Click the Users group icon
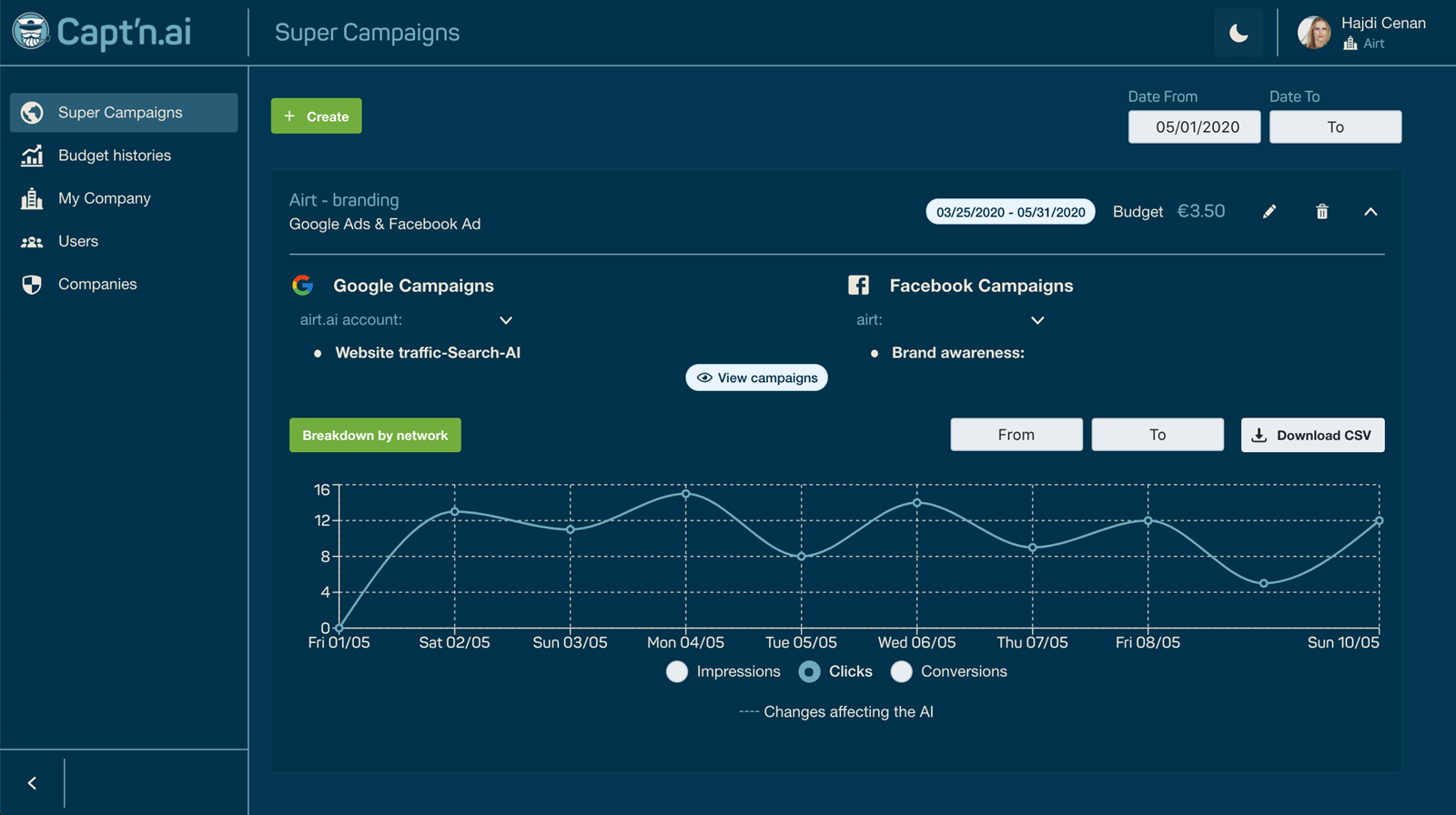This screenshot has width=1456, height=815. [32, 242]
